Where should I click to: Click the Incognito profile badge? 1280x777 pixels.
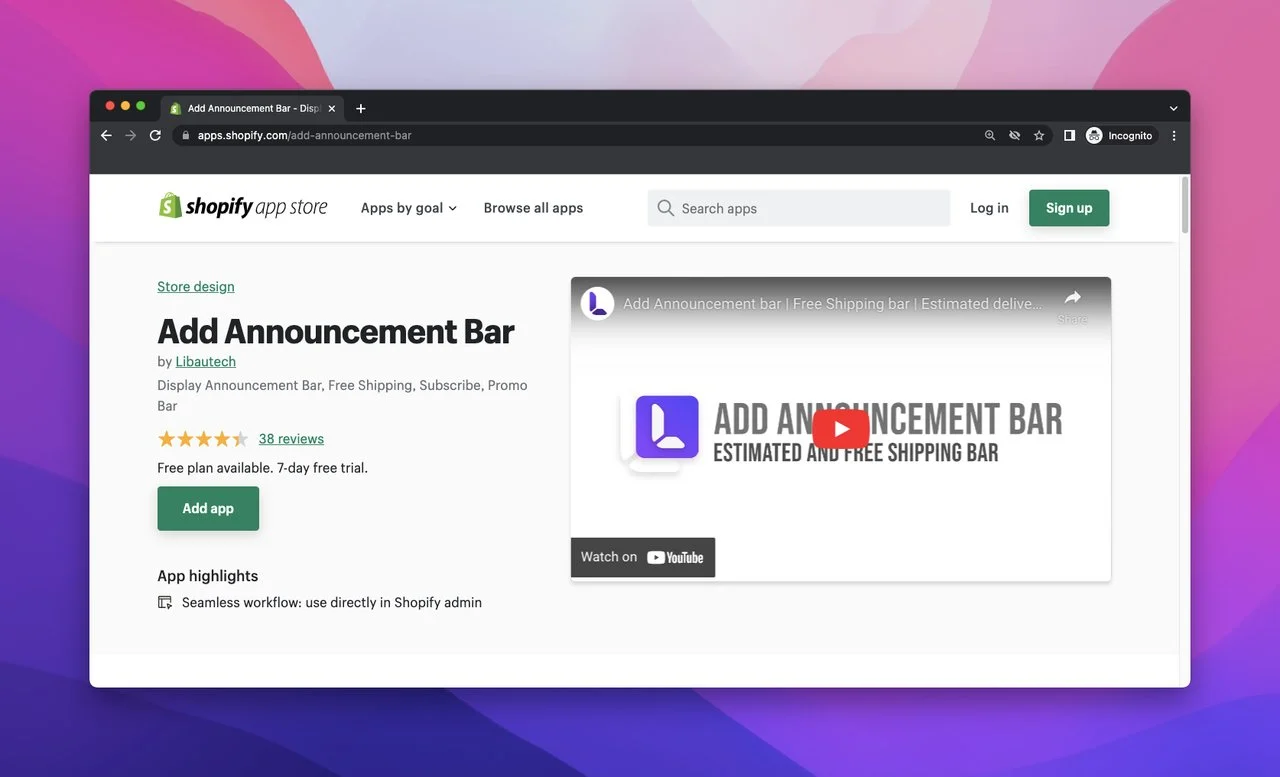click(x=1121, y=136)
